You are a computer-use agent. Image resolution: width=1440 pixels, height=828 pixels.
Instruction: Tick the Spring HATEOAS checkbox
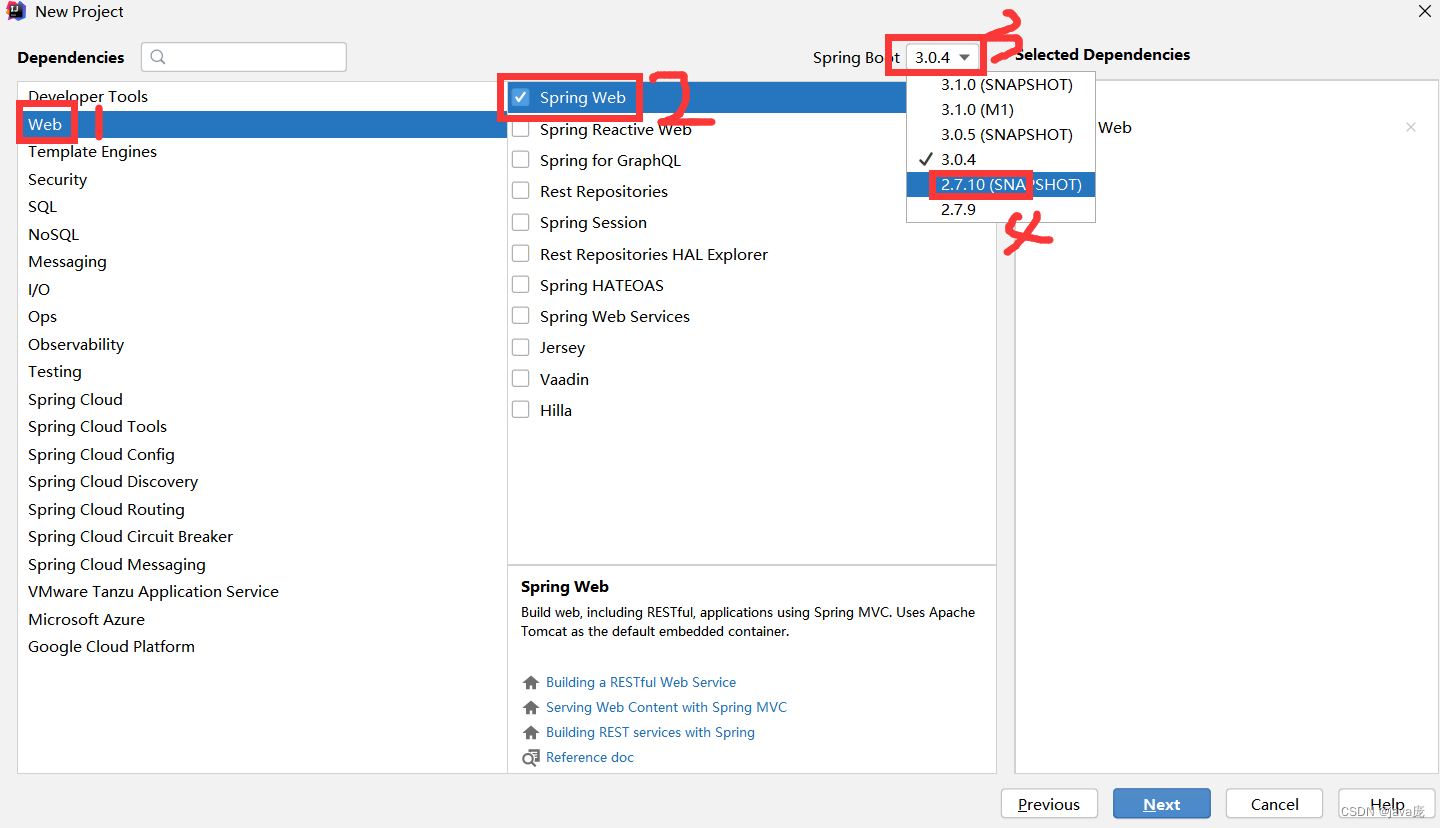520,285
